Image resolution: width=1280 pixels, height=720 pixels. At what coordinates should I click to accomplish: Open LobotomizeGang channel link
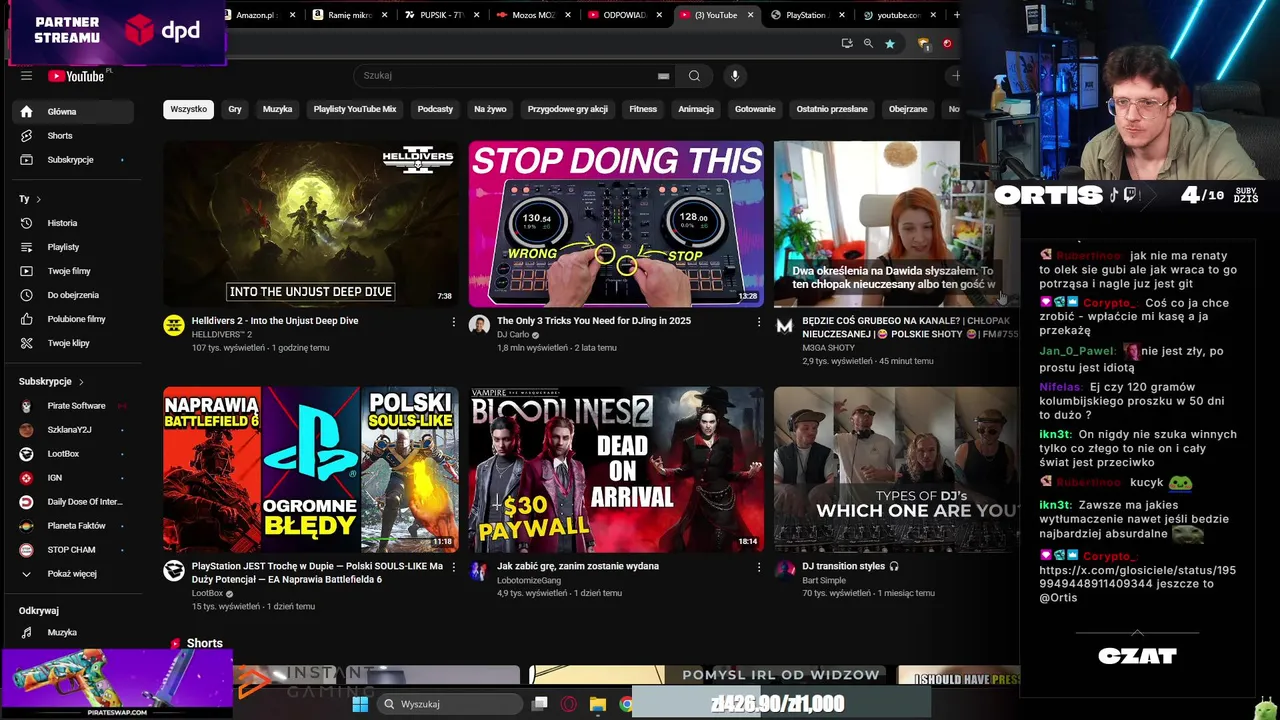pyautogui.click(x=529, y=580)
